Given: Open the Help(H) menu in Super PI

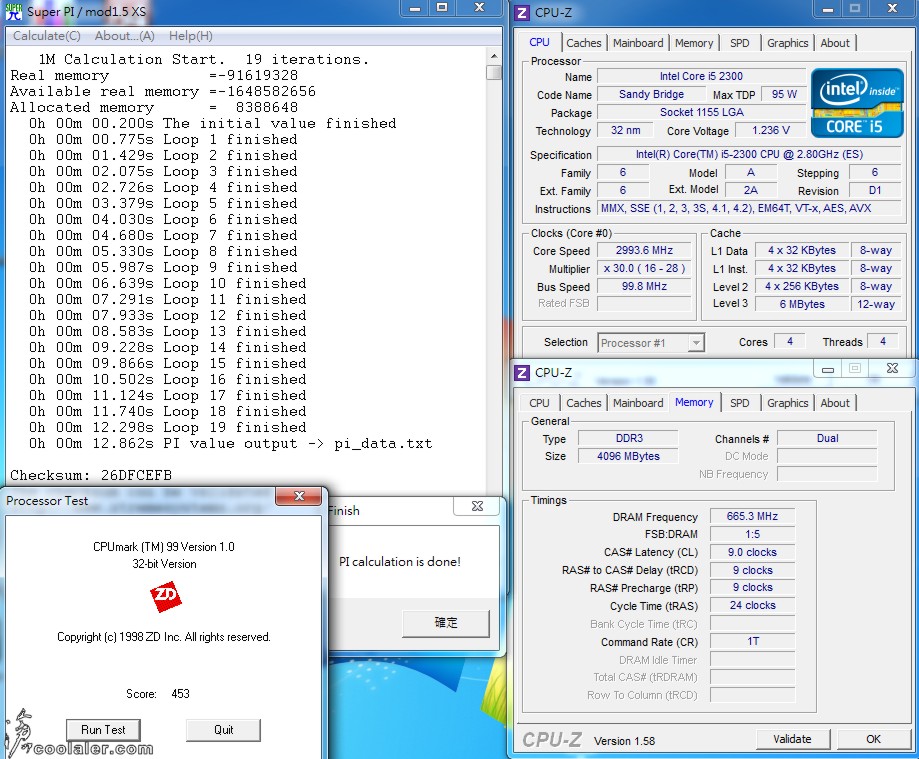Looking at the screenshot, I should 191,36.
